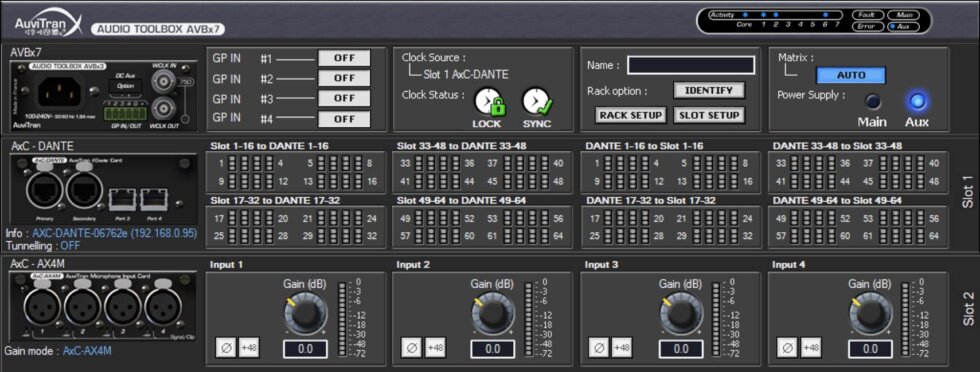Click the clock LOCK status icon

coord(489,103)
